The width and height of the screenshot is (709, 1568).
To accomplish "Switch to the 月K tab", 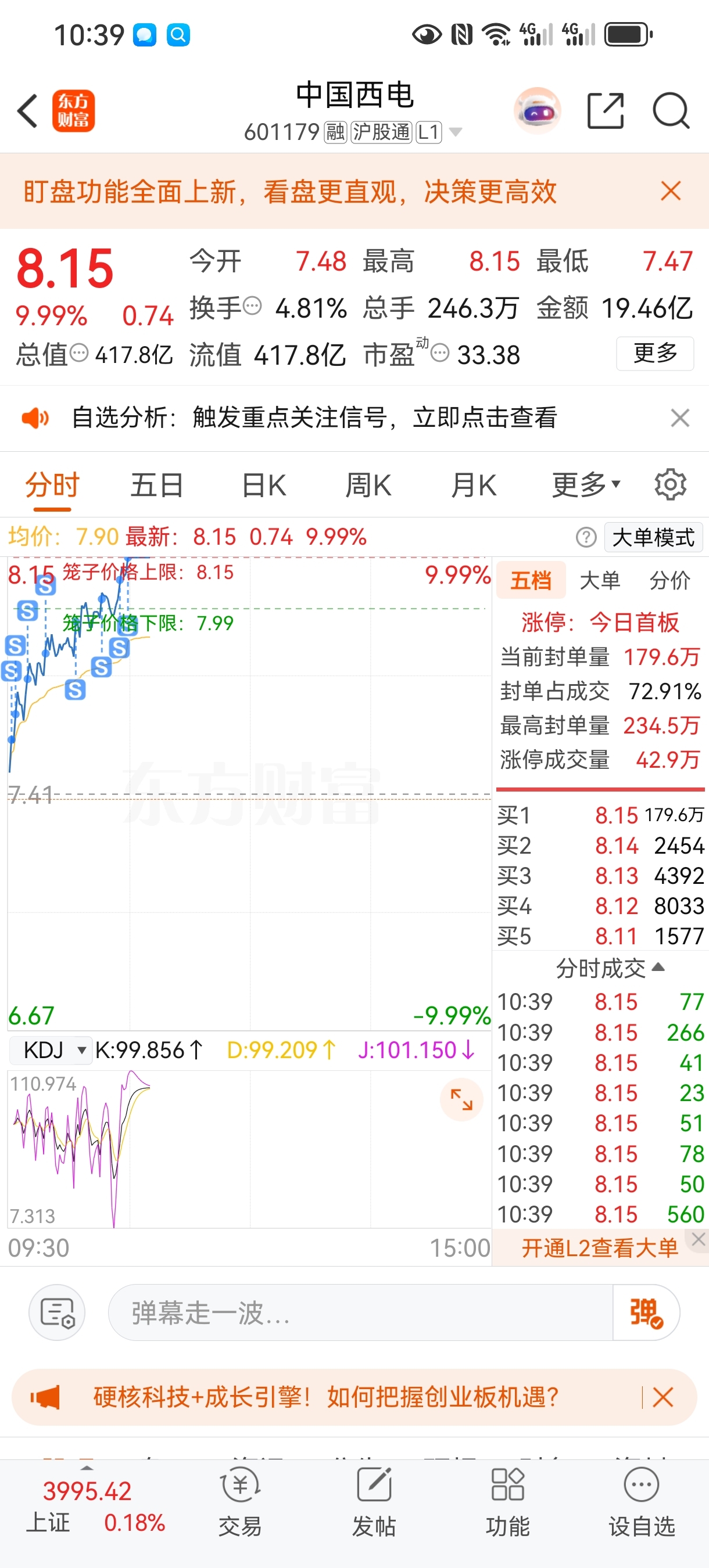I will (x=474, y=485).
